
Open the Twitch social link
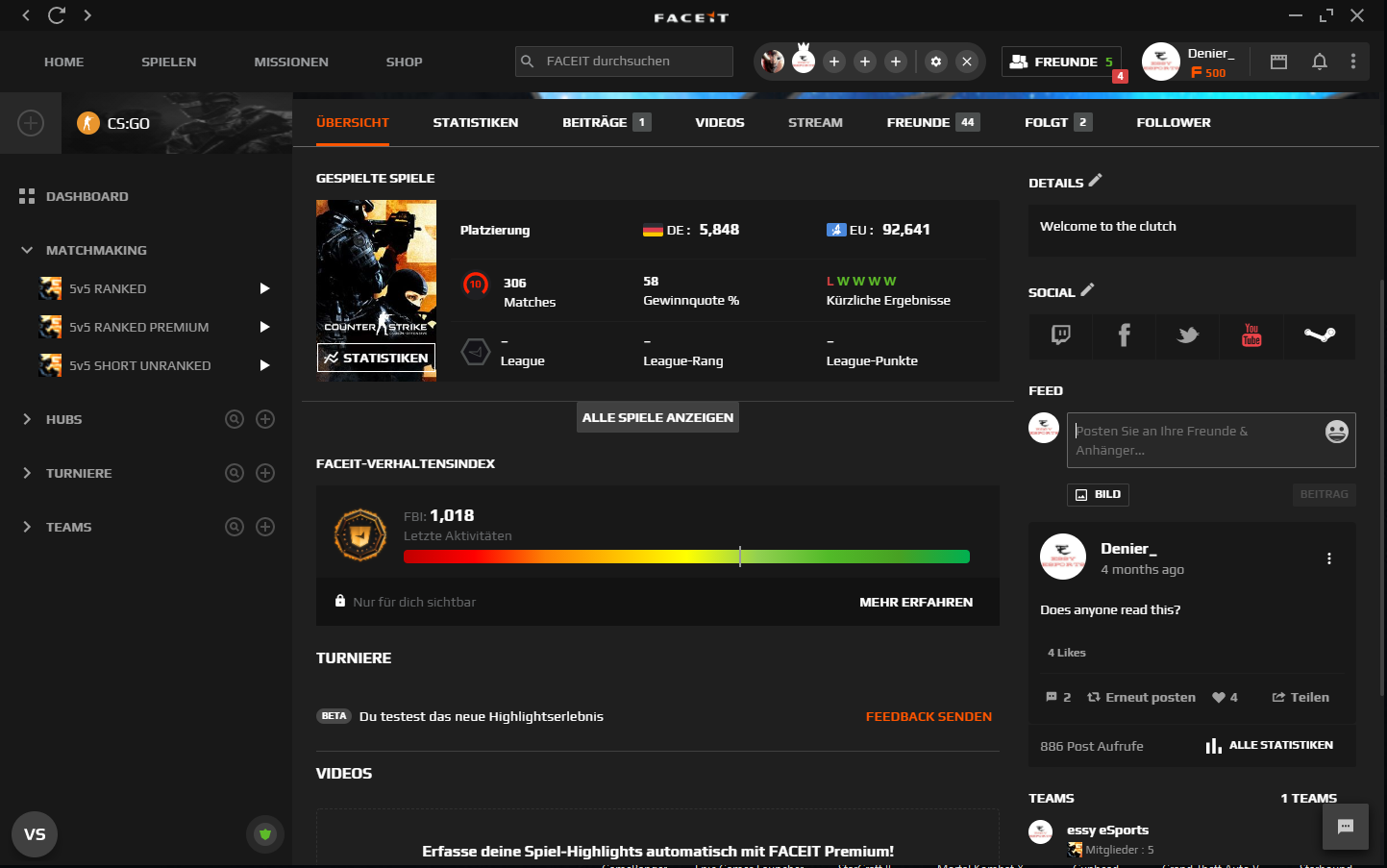[1061, 335]
